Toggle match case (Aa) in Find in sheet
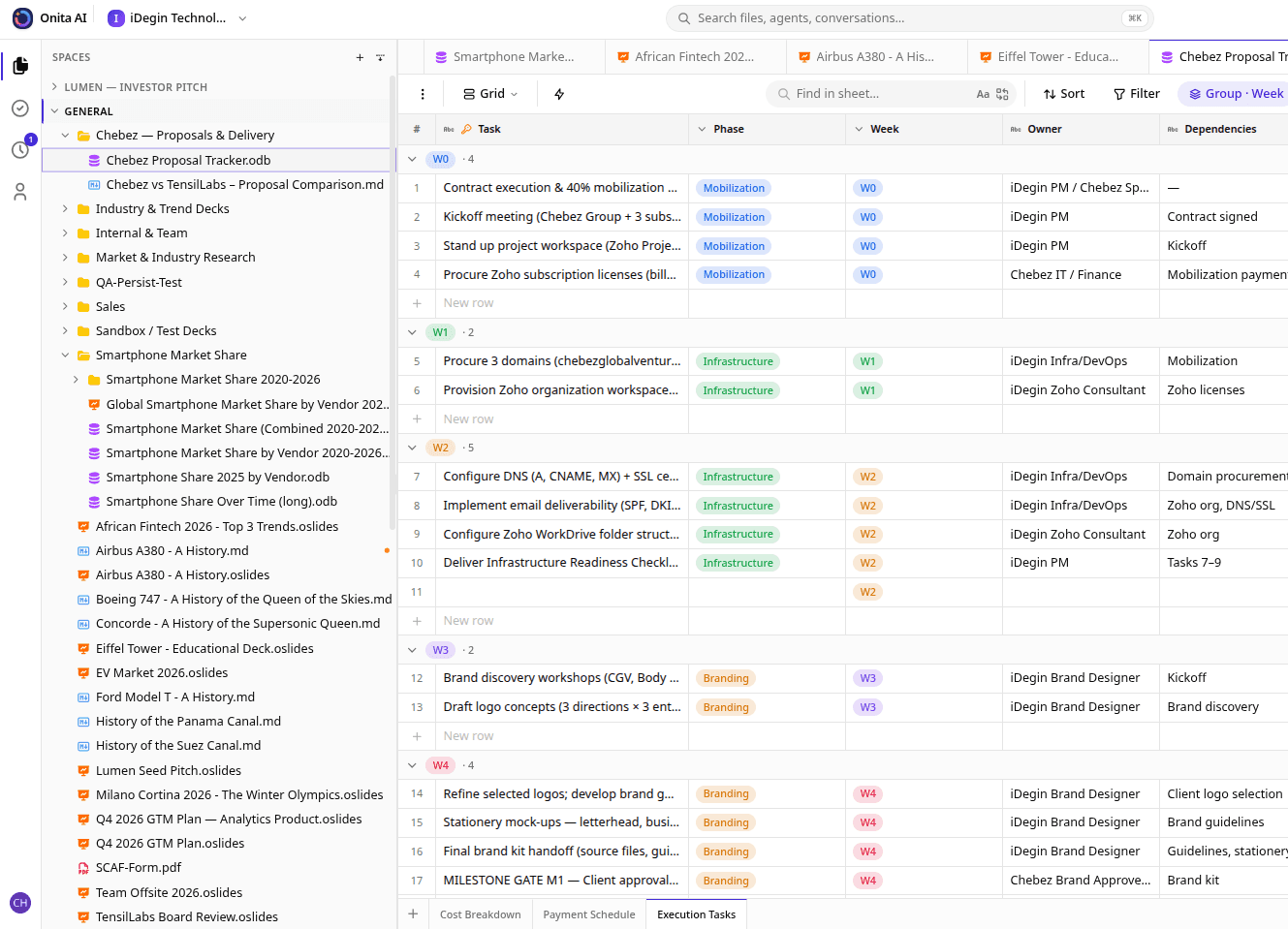The image size is (1288, 929). [983, 94]
